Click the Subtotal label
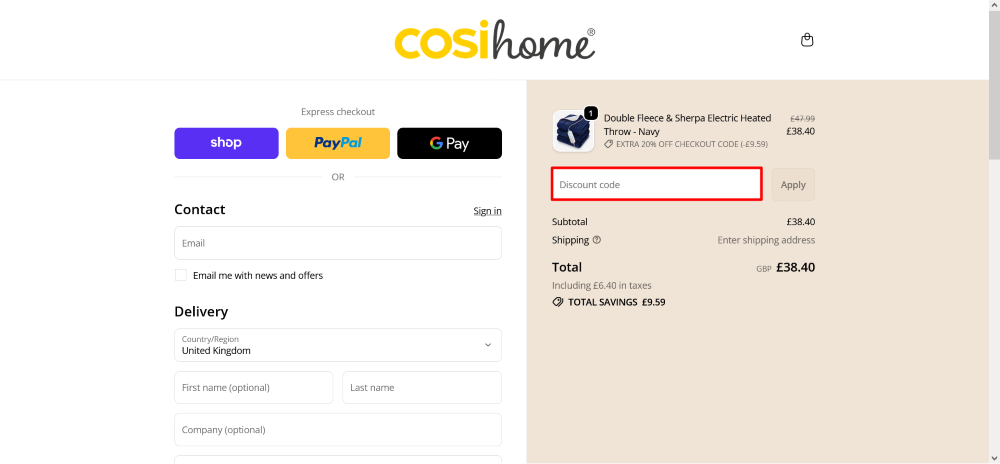The image size is (1000, 464). (x=570, y=222)
